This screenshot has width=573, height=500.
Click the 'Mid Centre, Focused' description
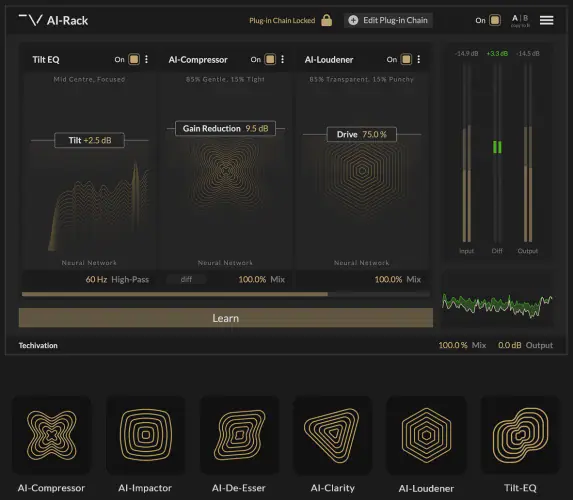point(89,79)
